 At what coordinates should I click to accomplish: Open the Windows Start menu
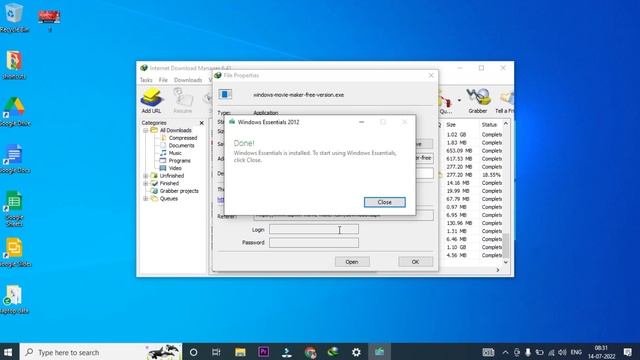(x=9, y=352)
